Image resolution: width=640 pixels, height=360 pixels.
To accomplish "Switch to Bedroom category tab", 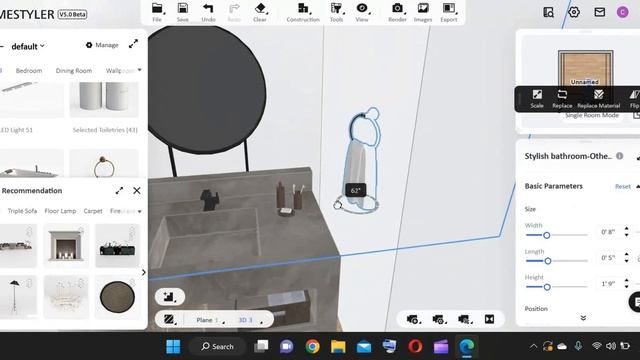I will coord(29,71).
